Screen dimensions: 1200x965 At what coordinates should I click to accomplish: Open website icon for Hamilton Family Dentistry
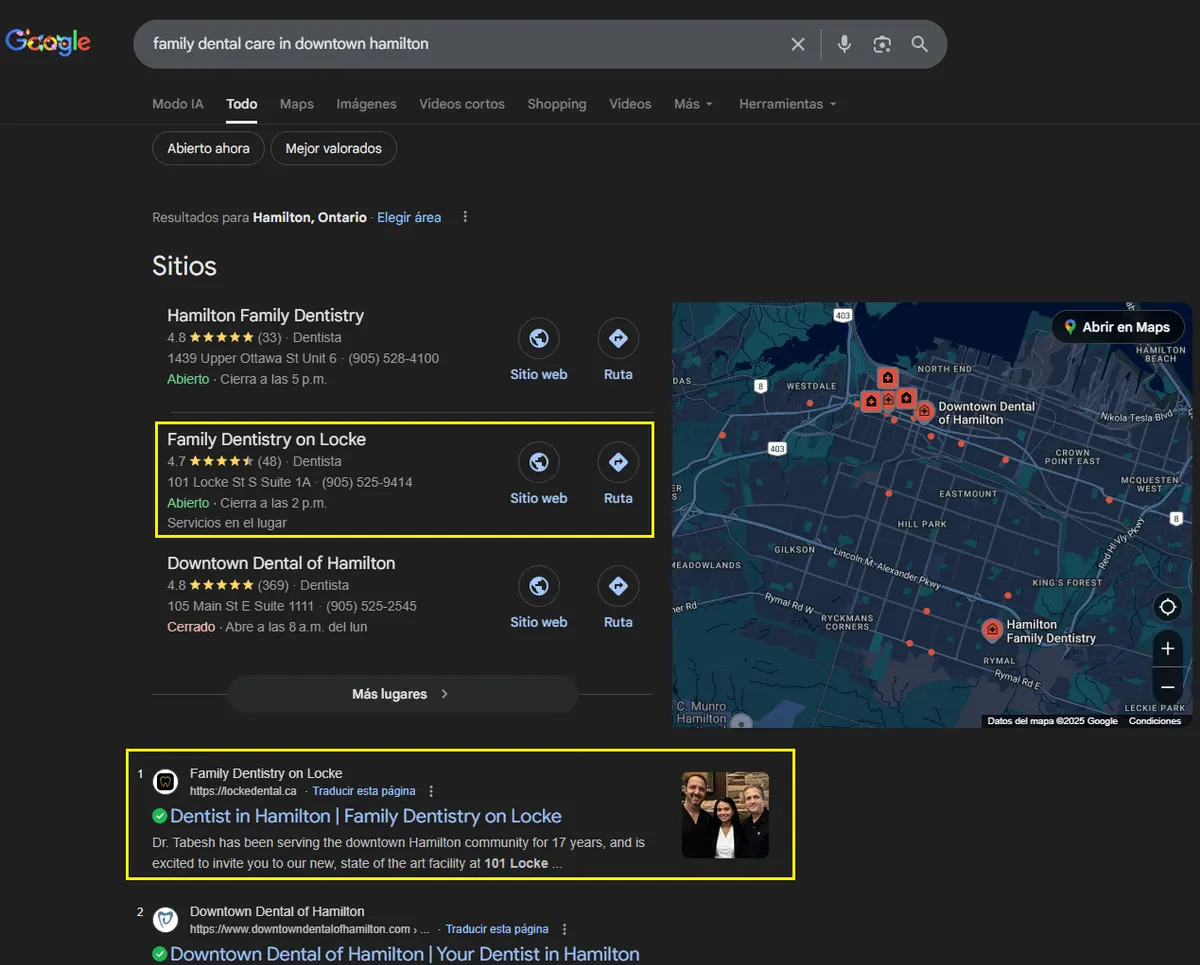point(539,338)
